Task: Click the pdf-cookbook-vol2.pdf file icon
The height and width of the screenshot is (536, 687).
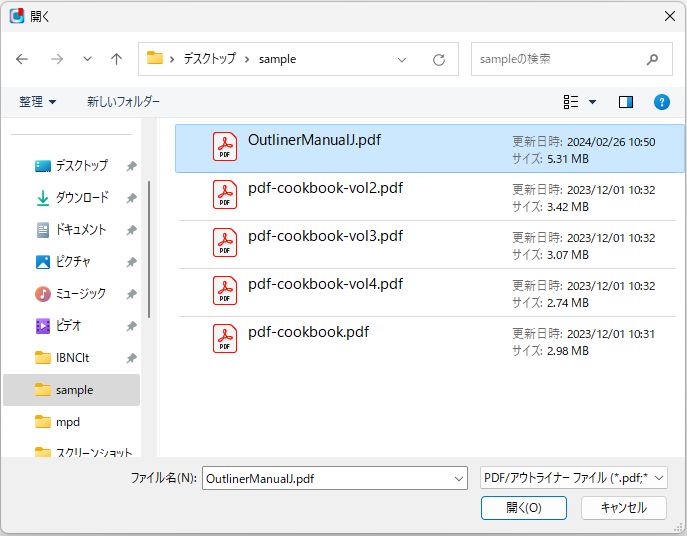Action: coord(225,194)
